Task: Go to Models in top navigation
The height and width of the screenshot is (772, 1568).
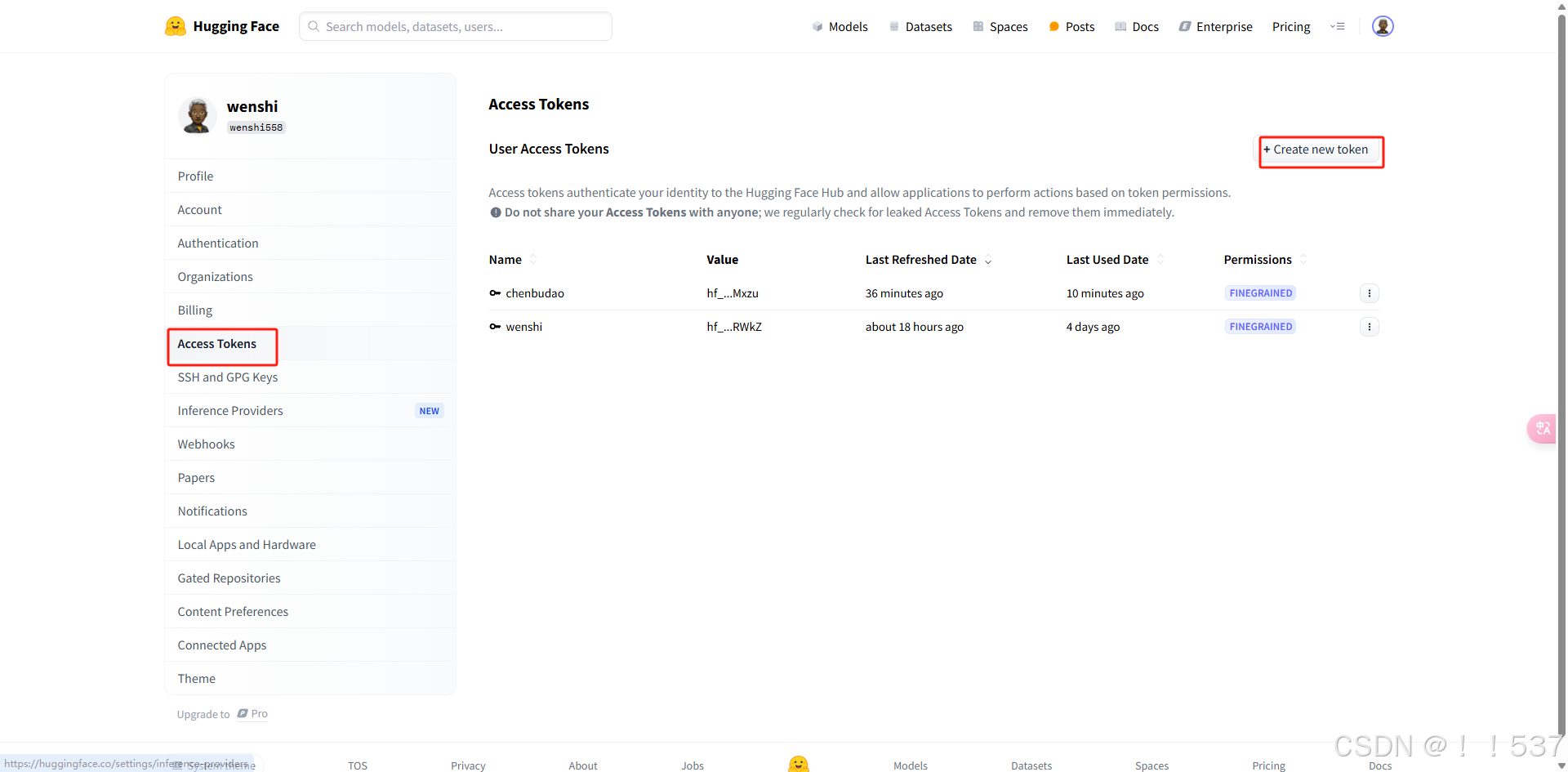Action: pos(840,27)
